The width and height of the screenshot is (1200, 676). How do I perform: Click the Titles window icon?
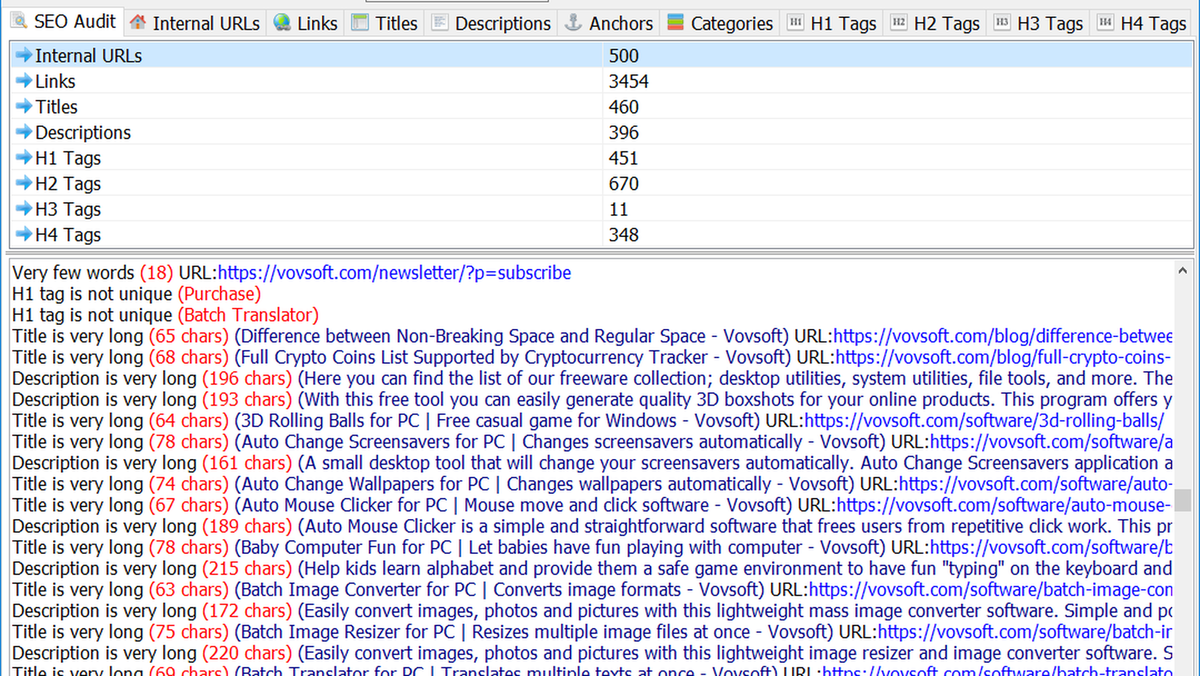[x=360, y=23]
